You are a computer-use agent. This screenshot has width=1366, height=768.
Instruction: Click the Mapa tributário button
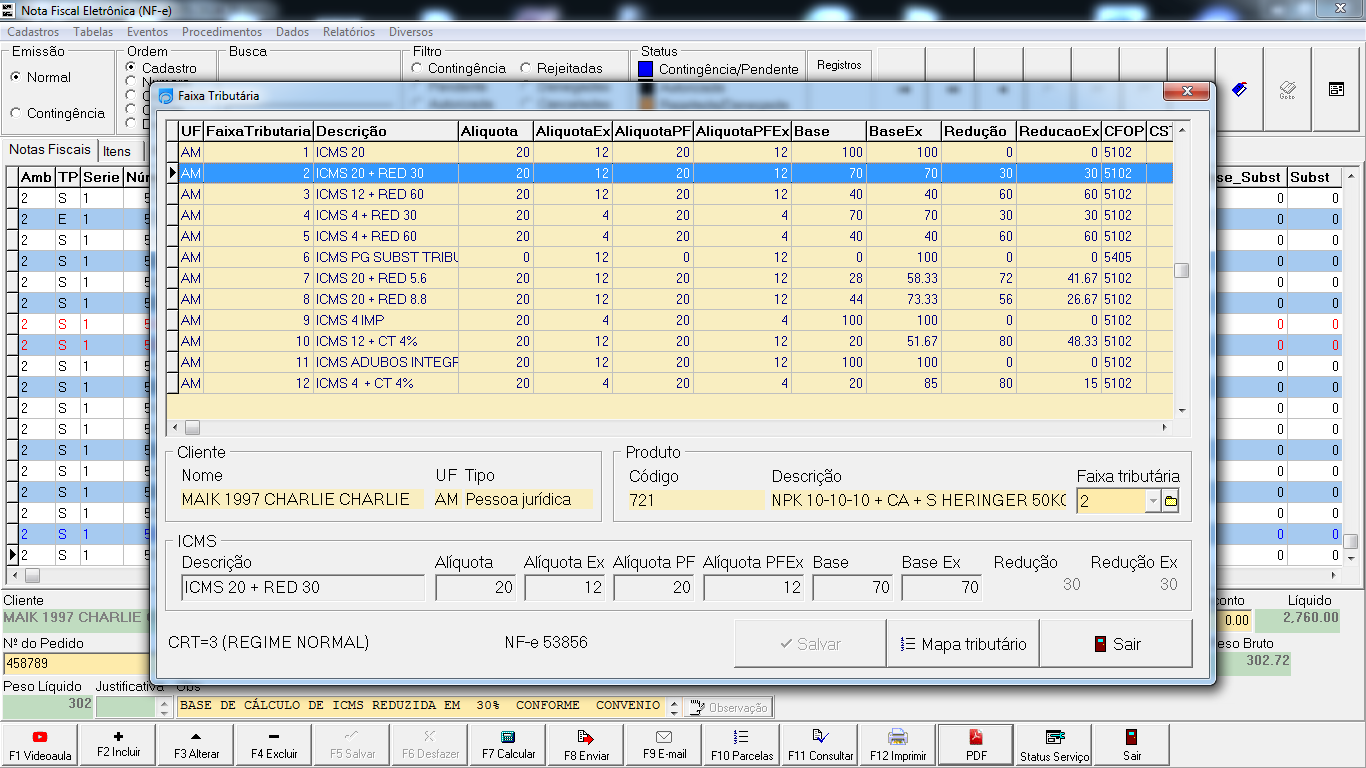pyautogui.click(x=963, y=644)
